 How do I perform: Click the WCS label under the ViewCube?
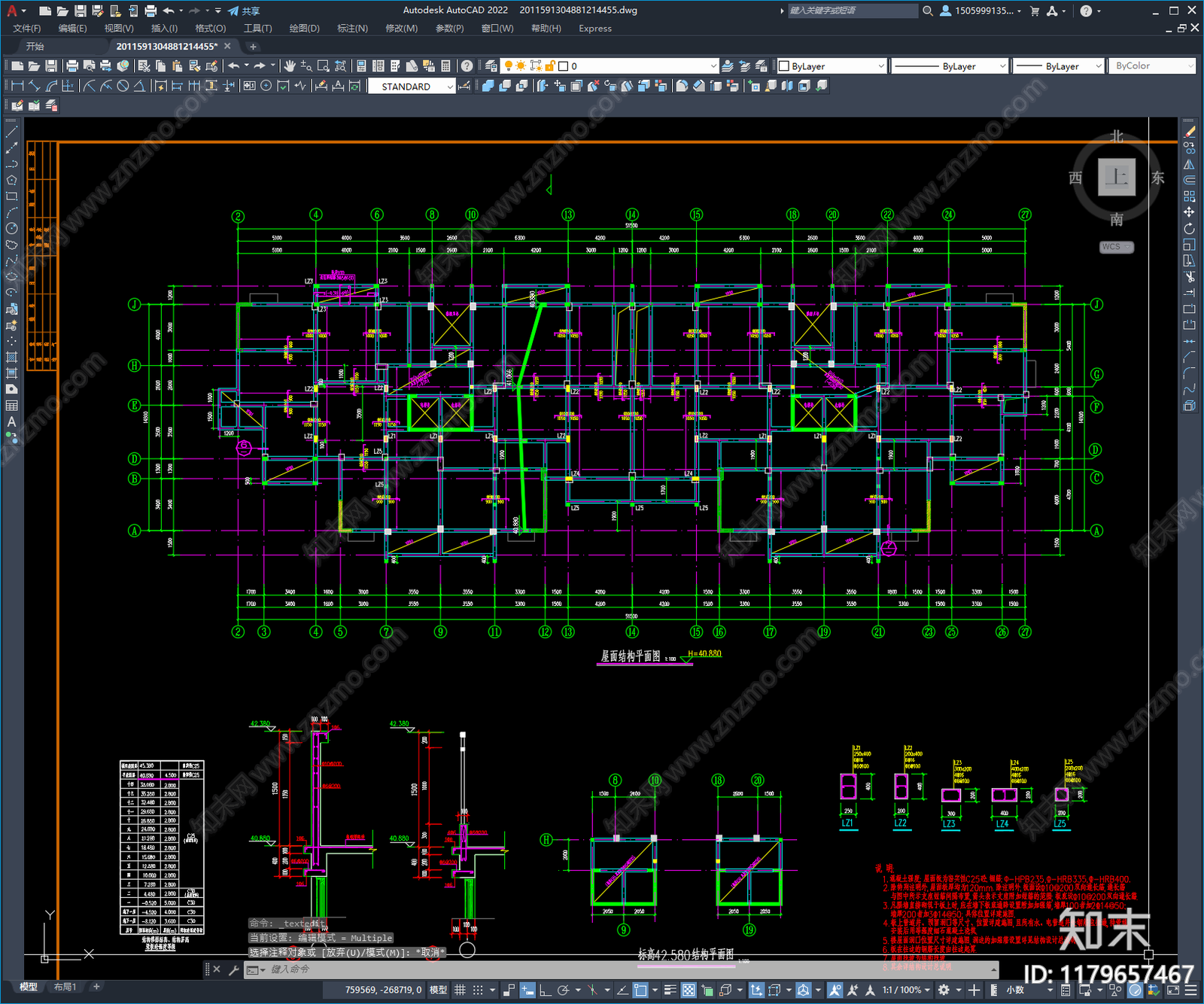click(1116, 247)
